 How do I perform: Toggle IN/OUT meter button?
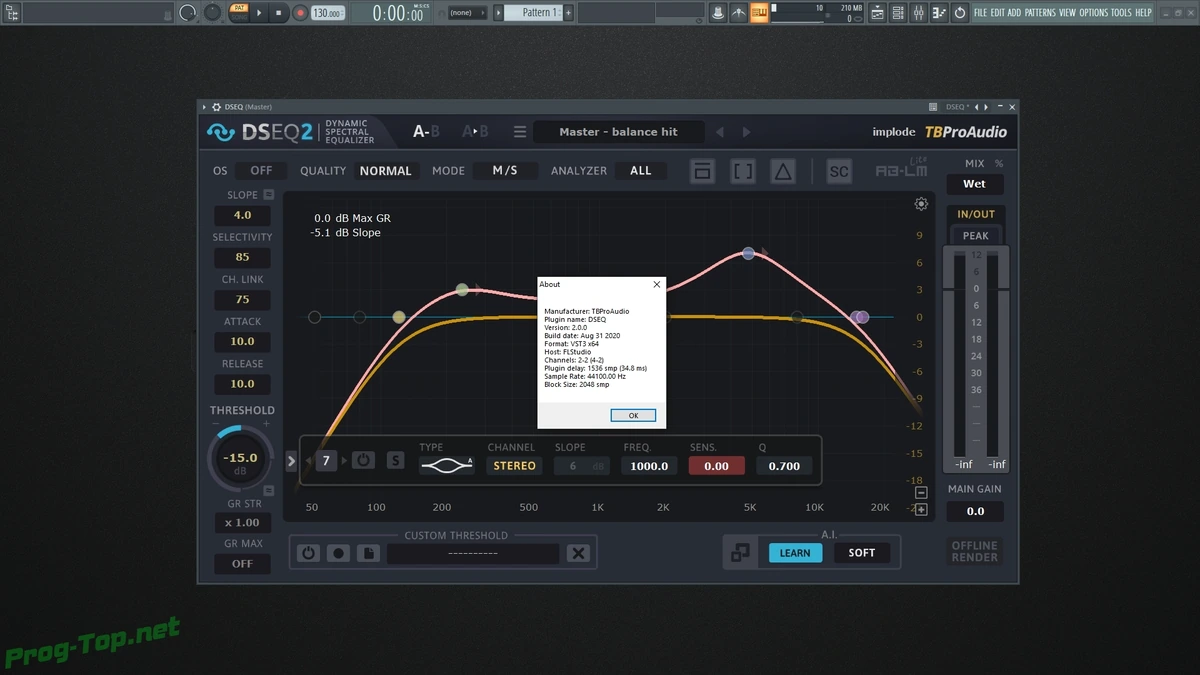tap(976, 214)
